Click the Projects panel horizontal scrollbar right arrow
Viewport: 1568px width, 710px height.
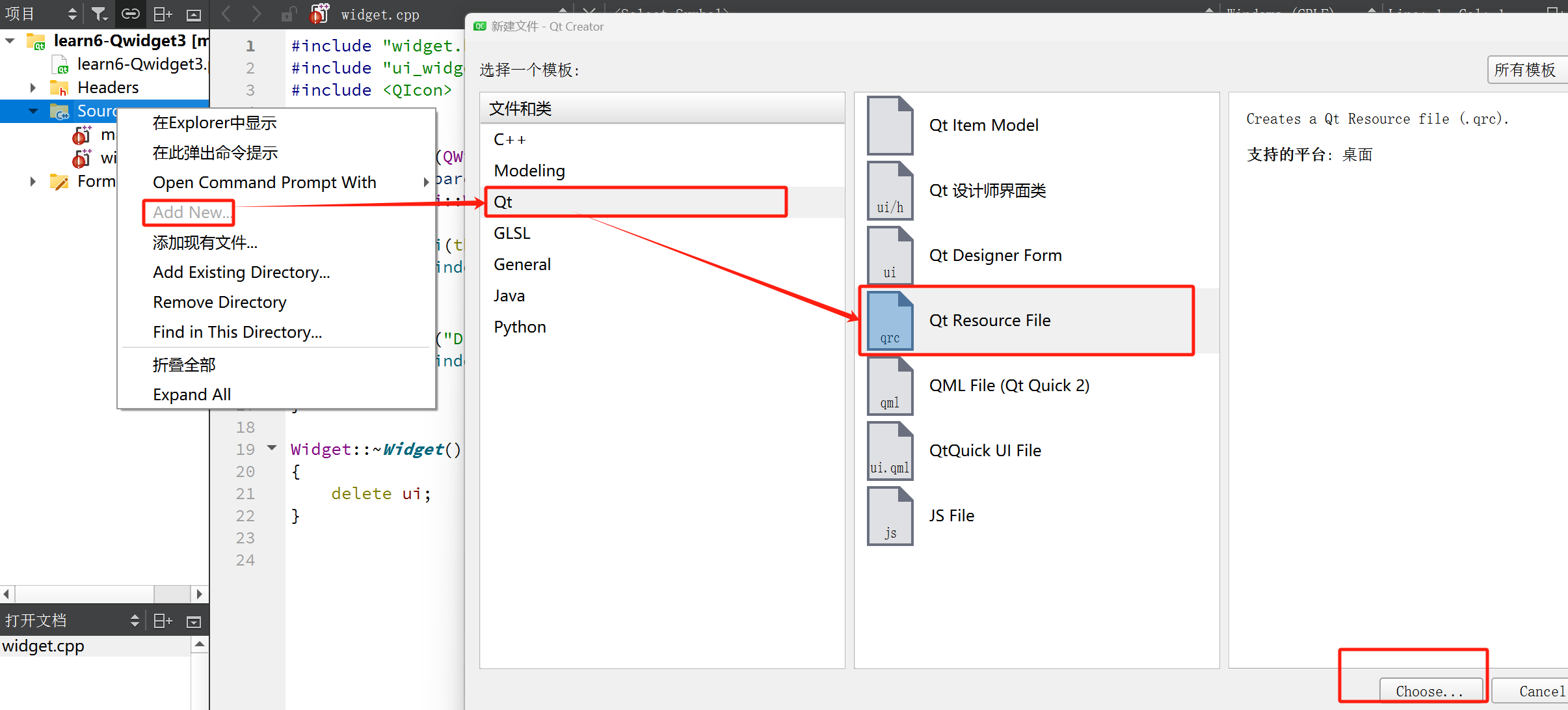click(200, 594)
